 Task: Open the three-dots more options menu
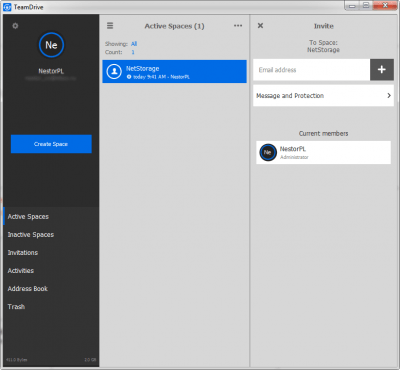238,26
